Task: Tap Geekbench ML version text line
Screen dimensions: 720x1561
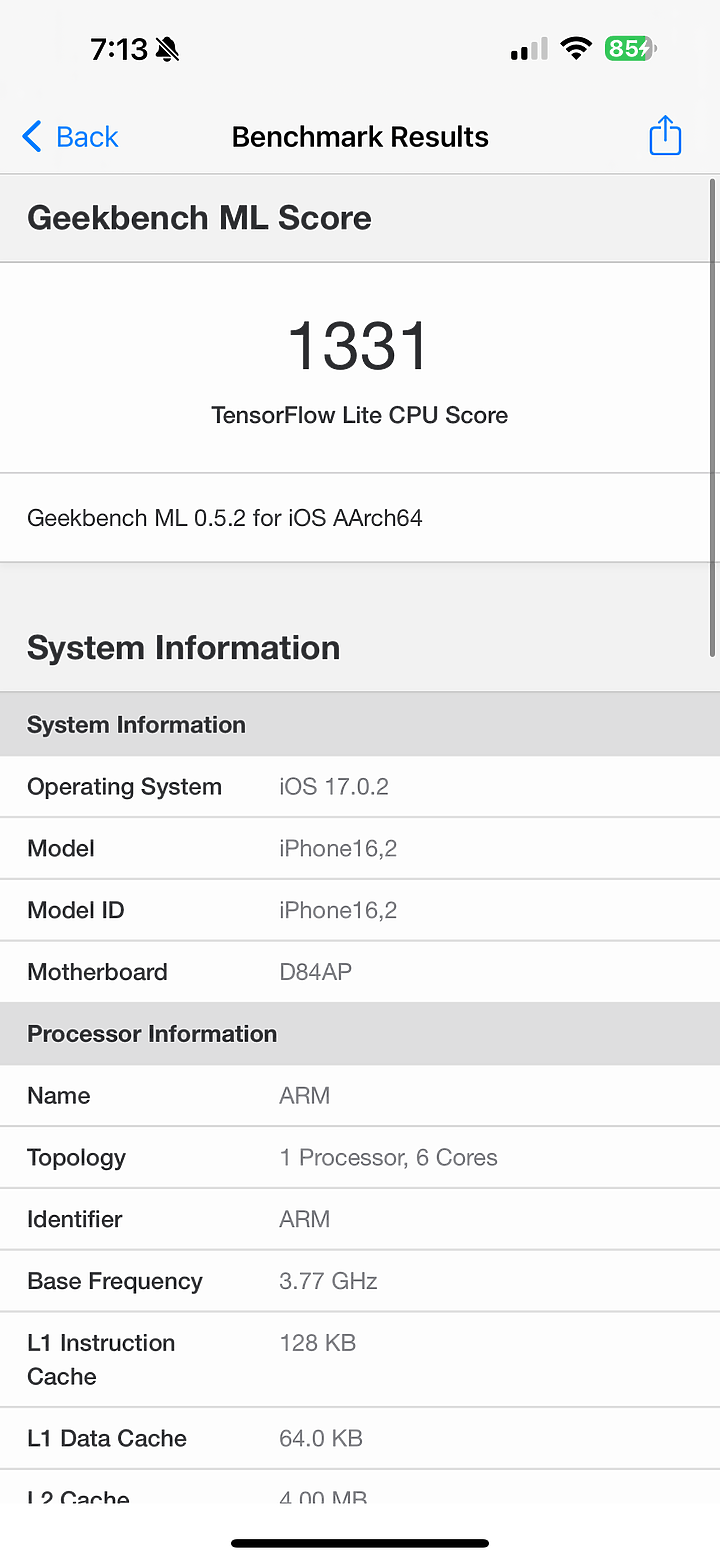Action: coord(225,518)
